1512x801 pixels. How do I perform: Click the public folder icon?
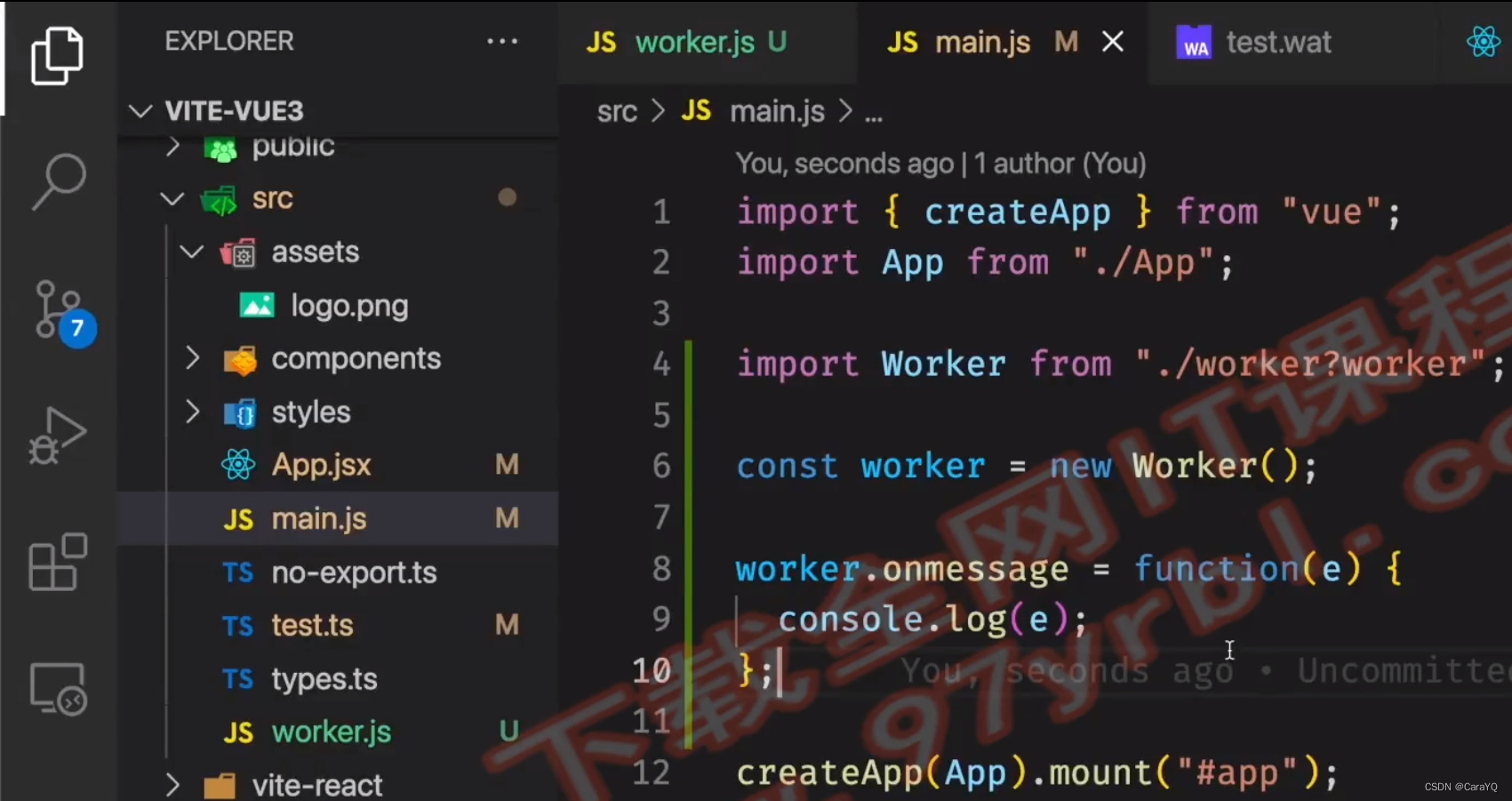220,149
